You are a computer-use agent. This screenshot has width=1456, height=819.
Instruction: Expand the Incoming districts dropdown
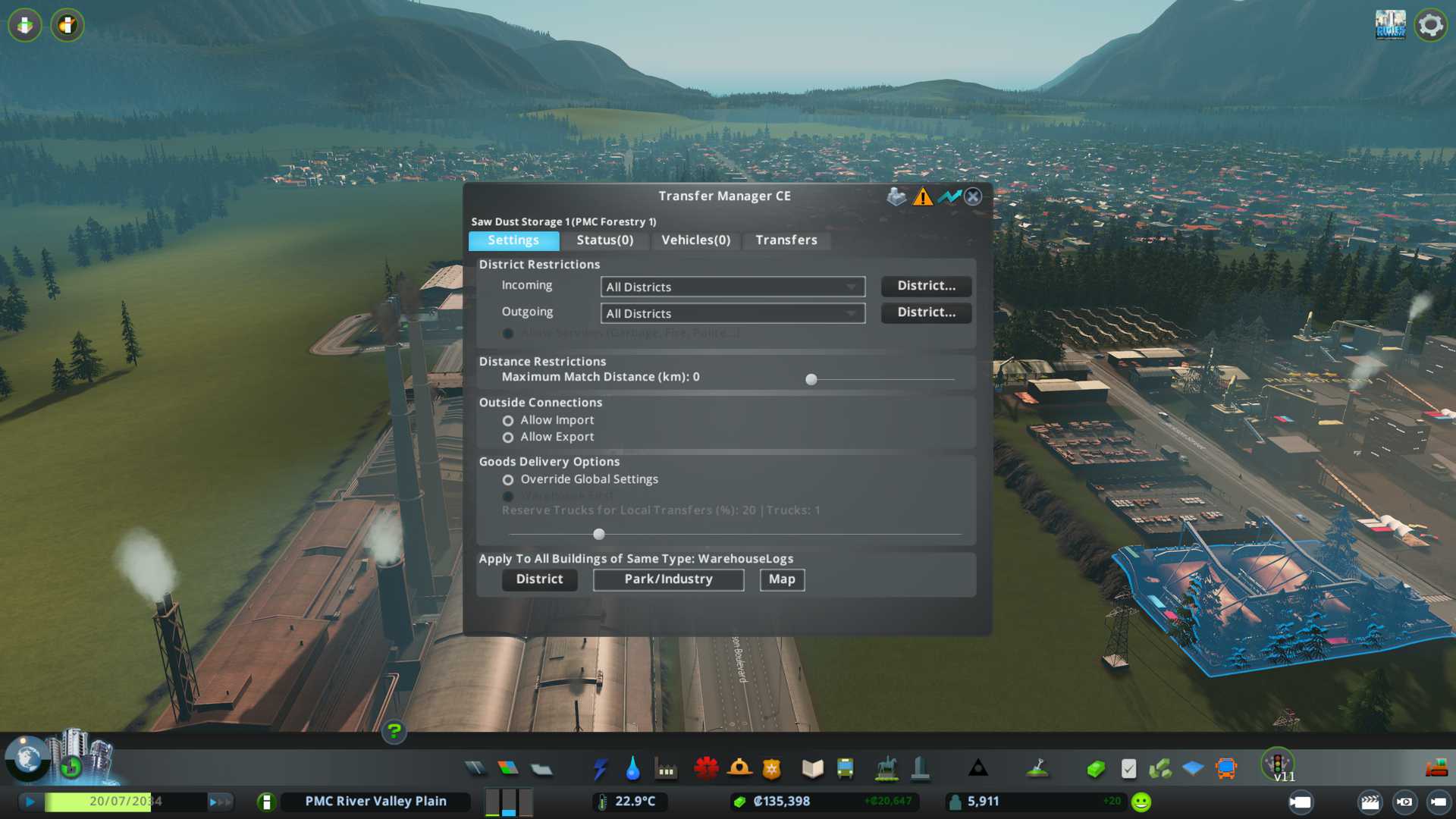733,287
